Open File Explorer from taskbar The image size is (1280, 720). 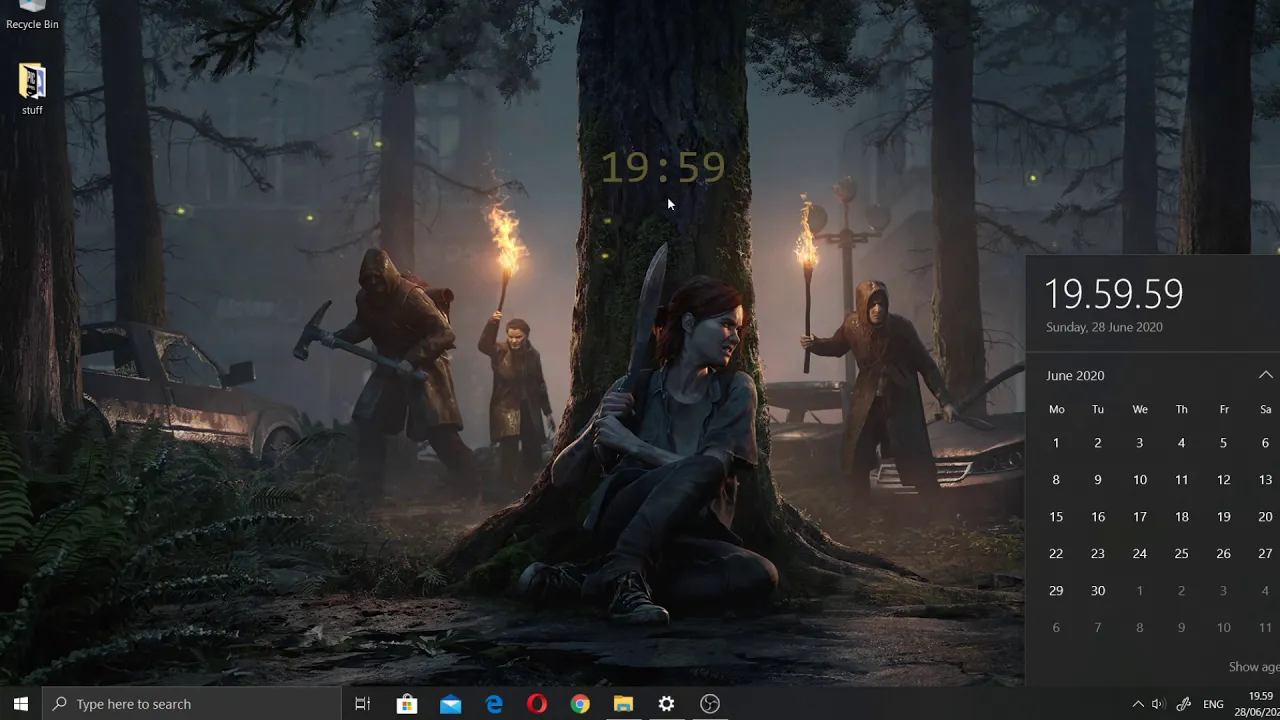point(623,704)
